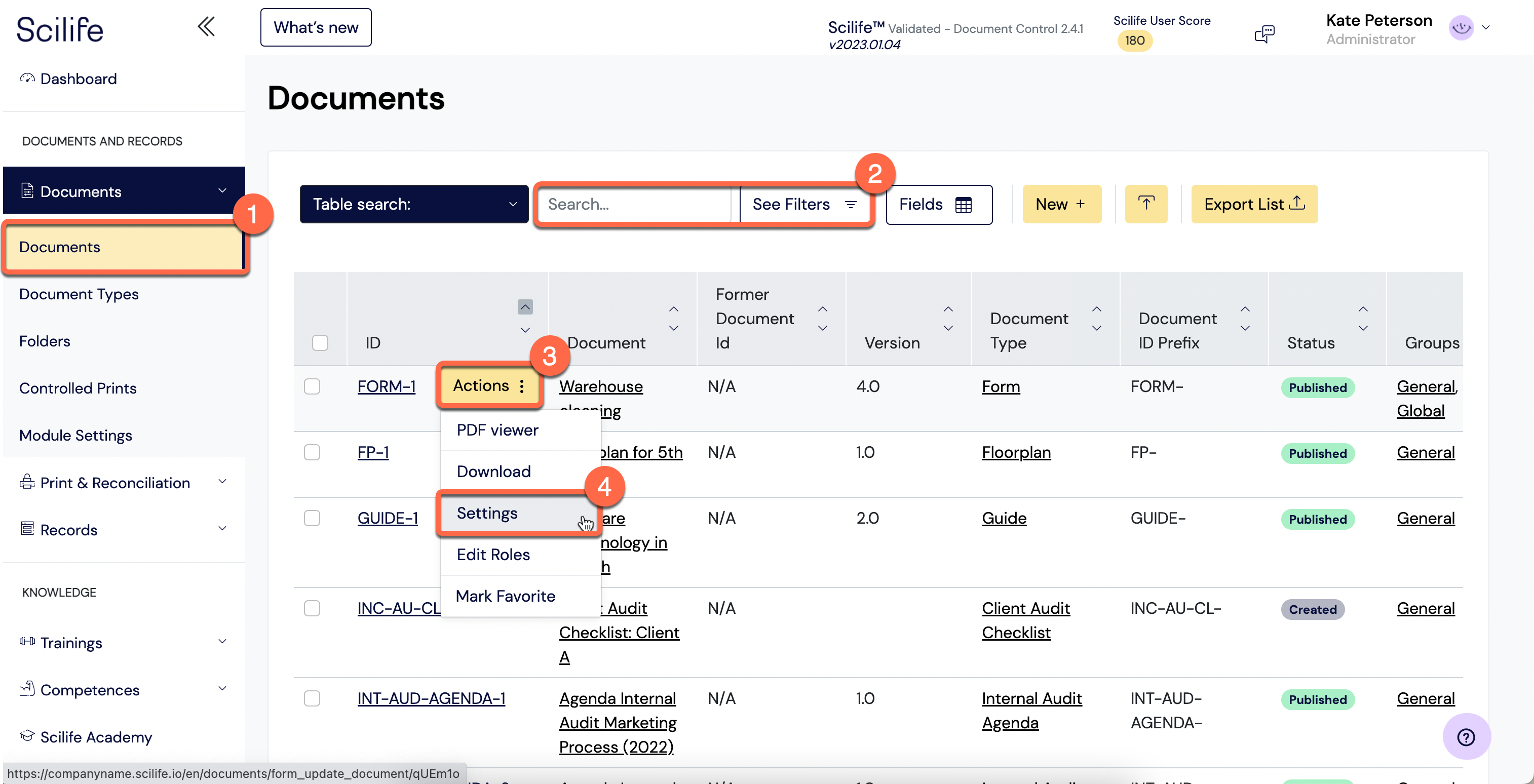Open the help question mark bubble
The width and height of the screenshot is (1534, 784).
[x=1466, y=737]
